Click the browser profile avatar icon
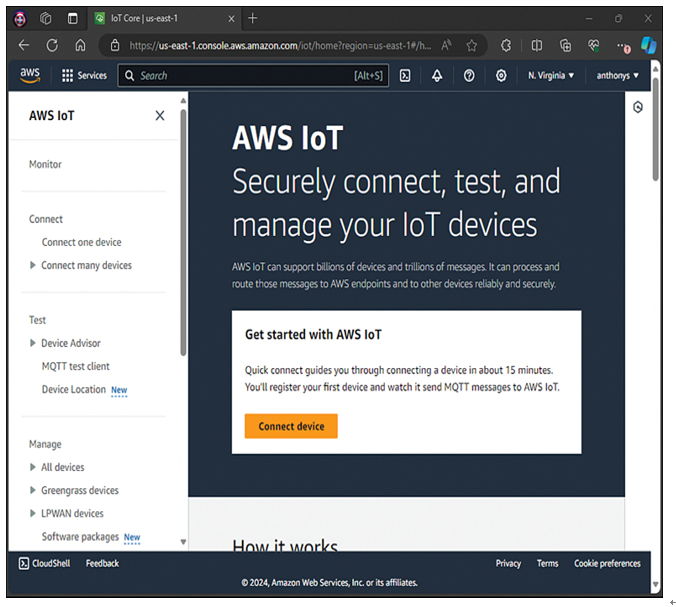Screen dimensions: 676x607 tap(20, 19)
